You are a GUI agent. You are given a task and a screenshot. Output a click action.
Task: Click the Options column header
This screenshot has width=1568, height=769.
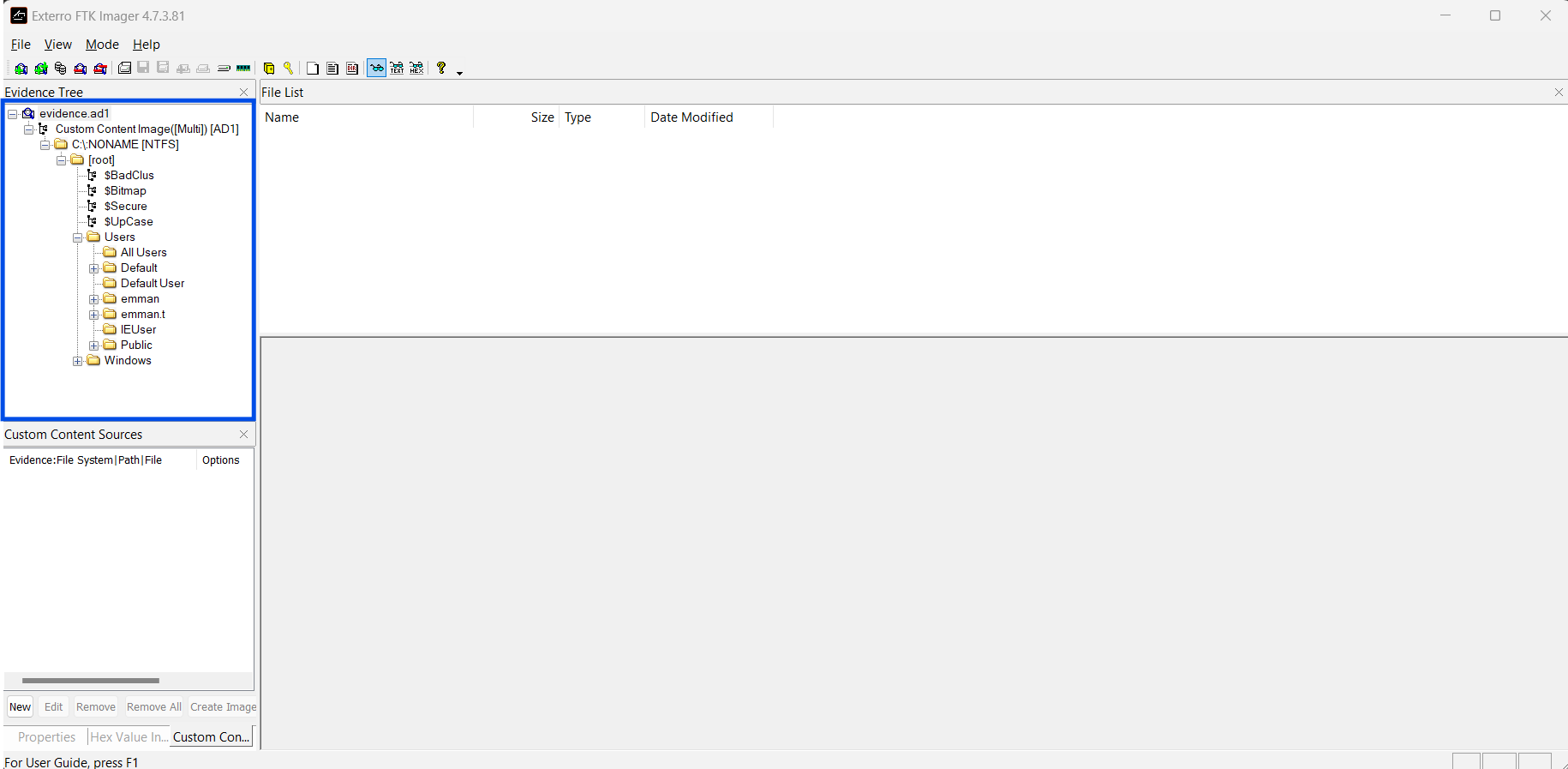(224, 460)
